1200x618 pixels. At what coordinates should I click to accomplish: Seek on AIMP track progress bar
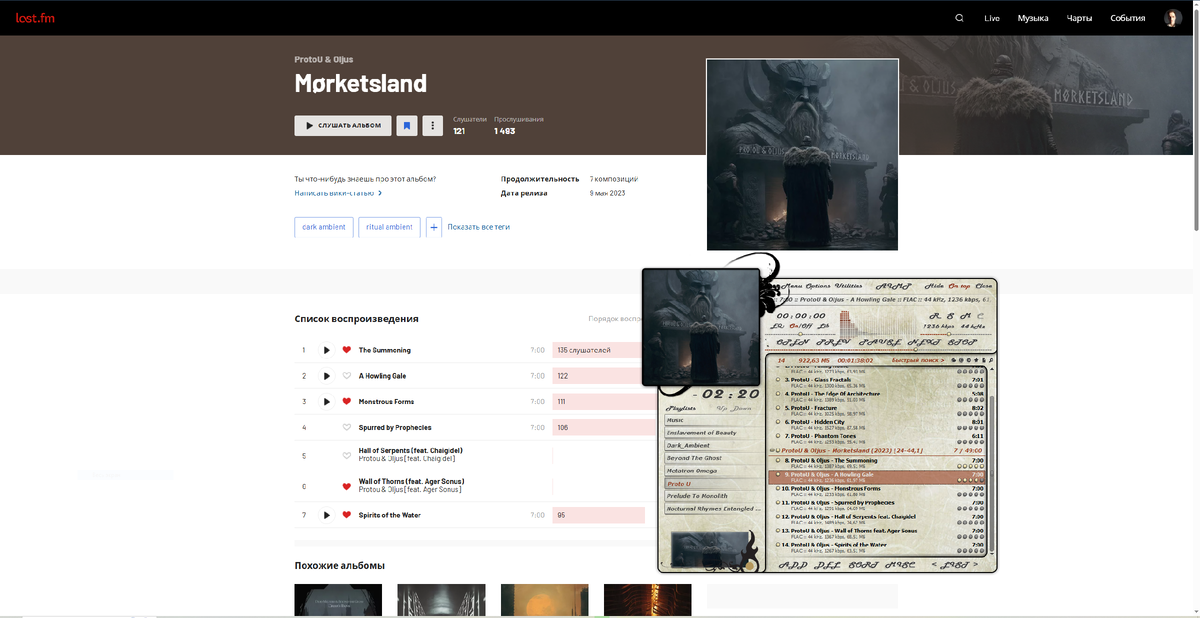878,350
